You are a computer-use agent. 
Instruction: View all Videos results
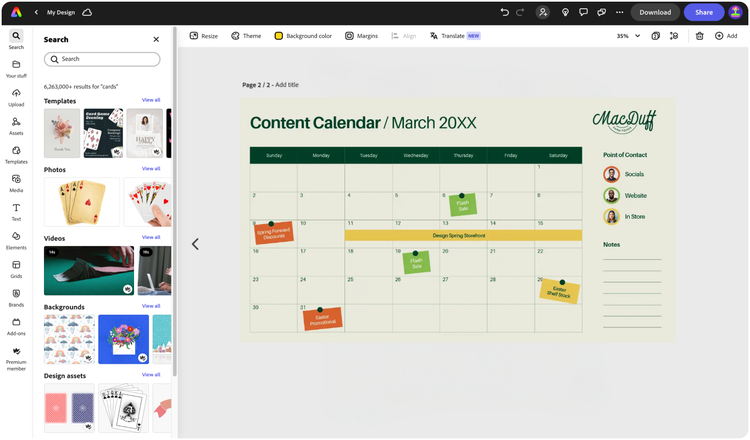(151, 237)
